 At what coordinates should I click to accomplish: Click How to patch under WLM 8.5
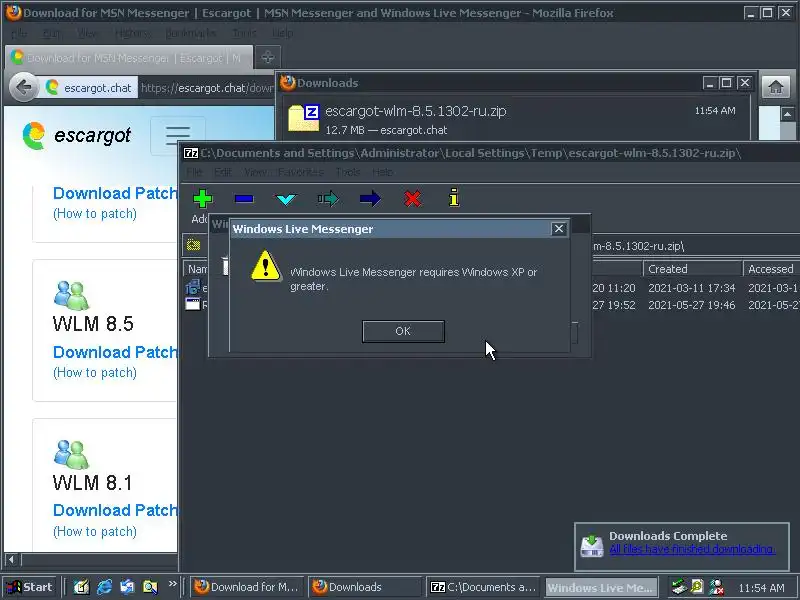point(95,372)
